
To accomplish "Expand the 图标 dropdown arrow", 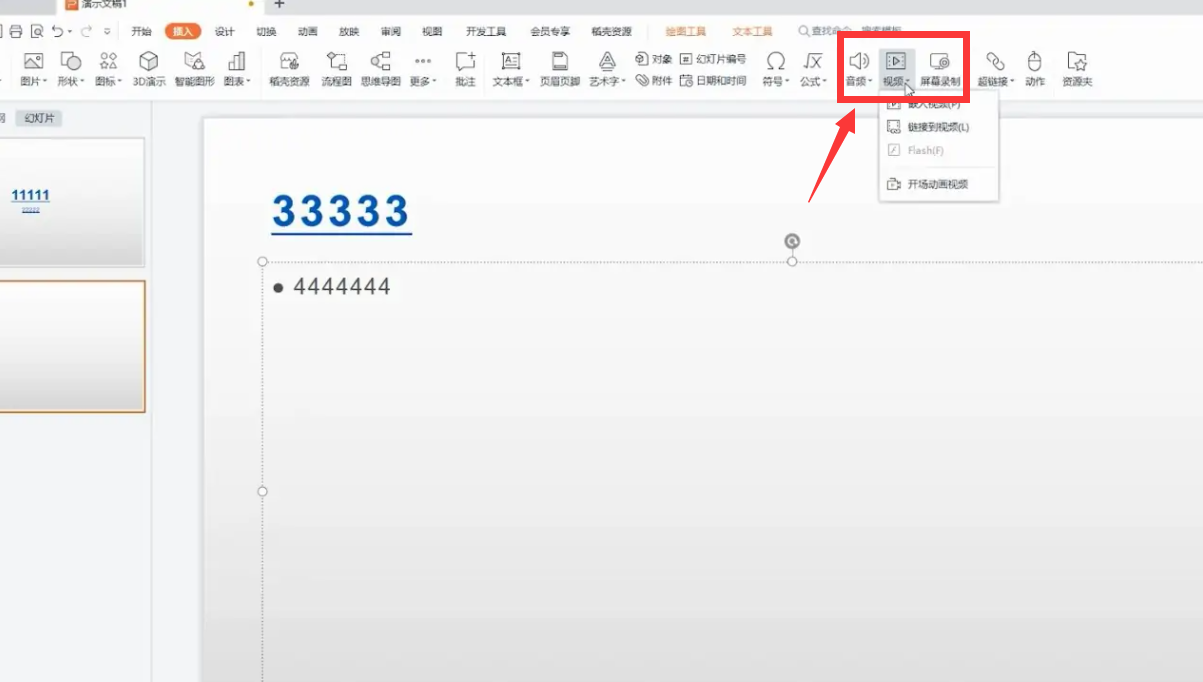I will coord(121,82).
